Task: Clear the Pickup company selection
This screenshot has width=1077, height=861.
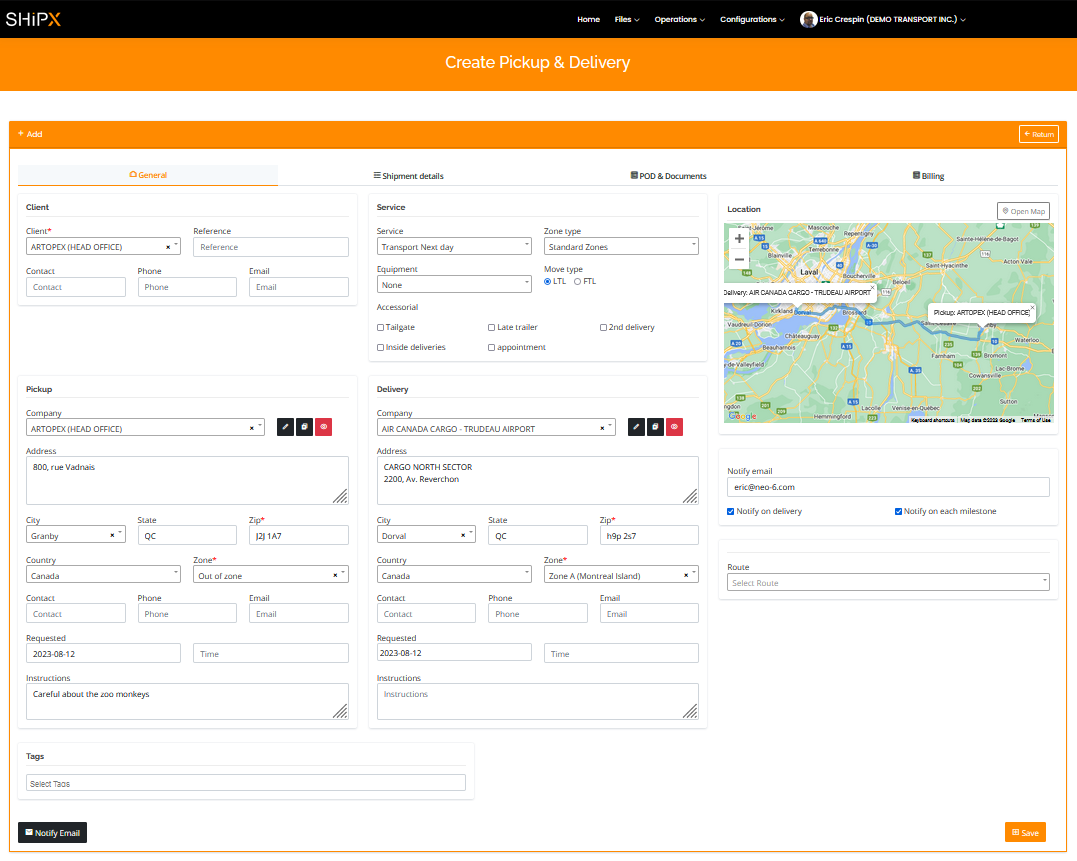Action: pyautogui.click(x=251, y=428)
